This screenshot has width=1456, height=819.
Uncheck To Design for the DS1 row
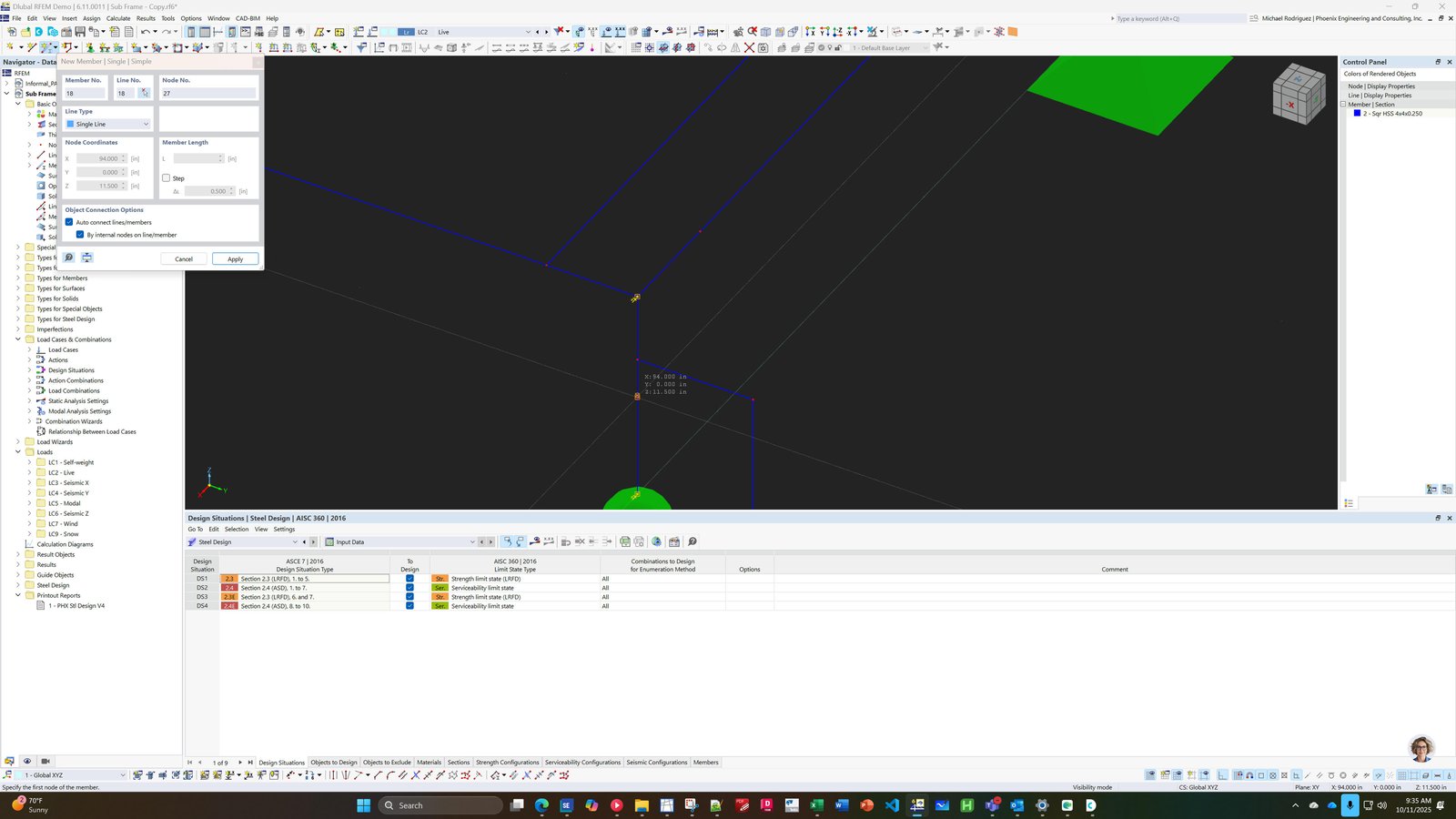pyautogui.click(x=409, y=579)
